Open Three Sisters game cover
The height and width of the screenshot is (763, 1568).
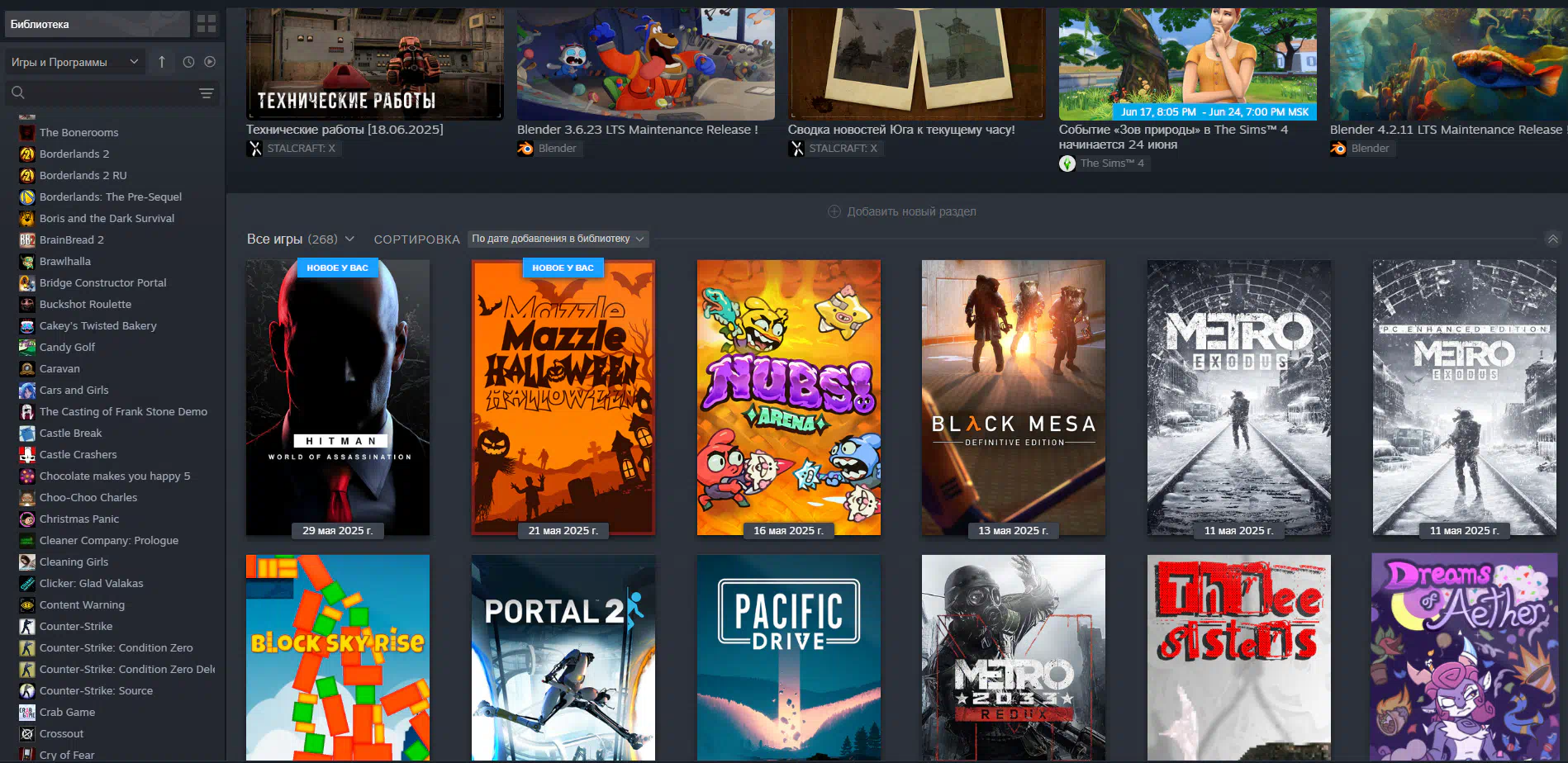tap(1239, 657)
